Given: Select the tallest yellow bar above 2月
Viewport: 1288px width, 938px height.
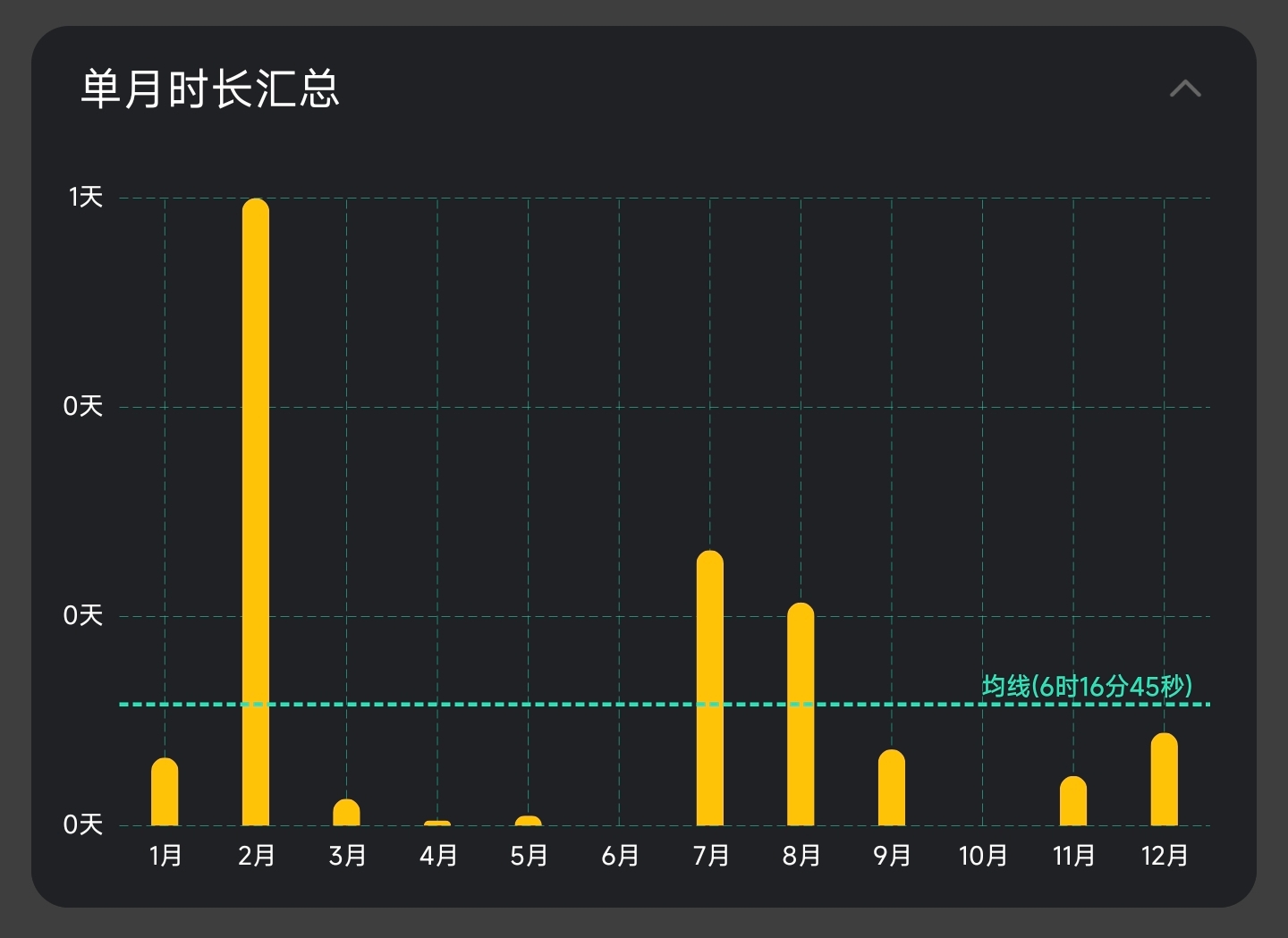Looking at the screenshot, I should point(256,511).
